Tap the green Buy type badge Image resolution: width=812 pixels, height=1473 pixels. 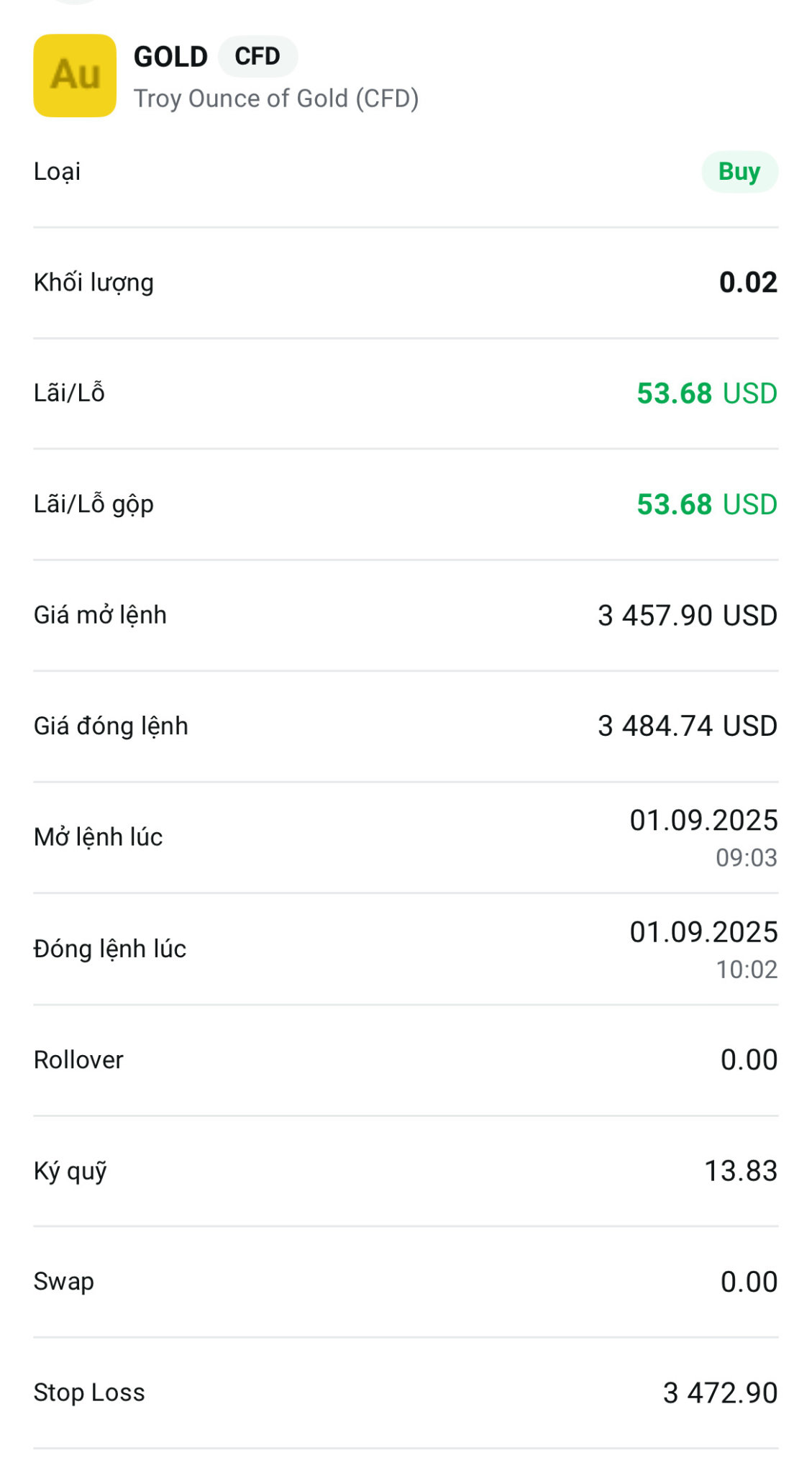pos(739,172)
